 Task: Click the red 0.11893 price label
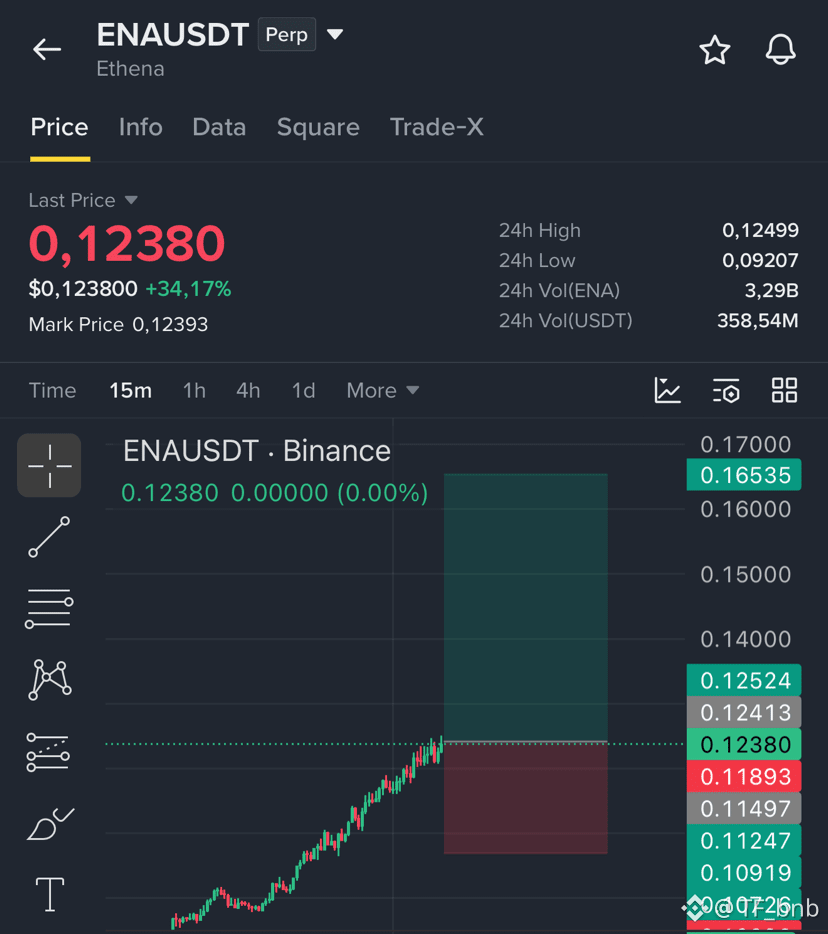[x=744, y=776]
